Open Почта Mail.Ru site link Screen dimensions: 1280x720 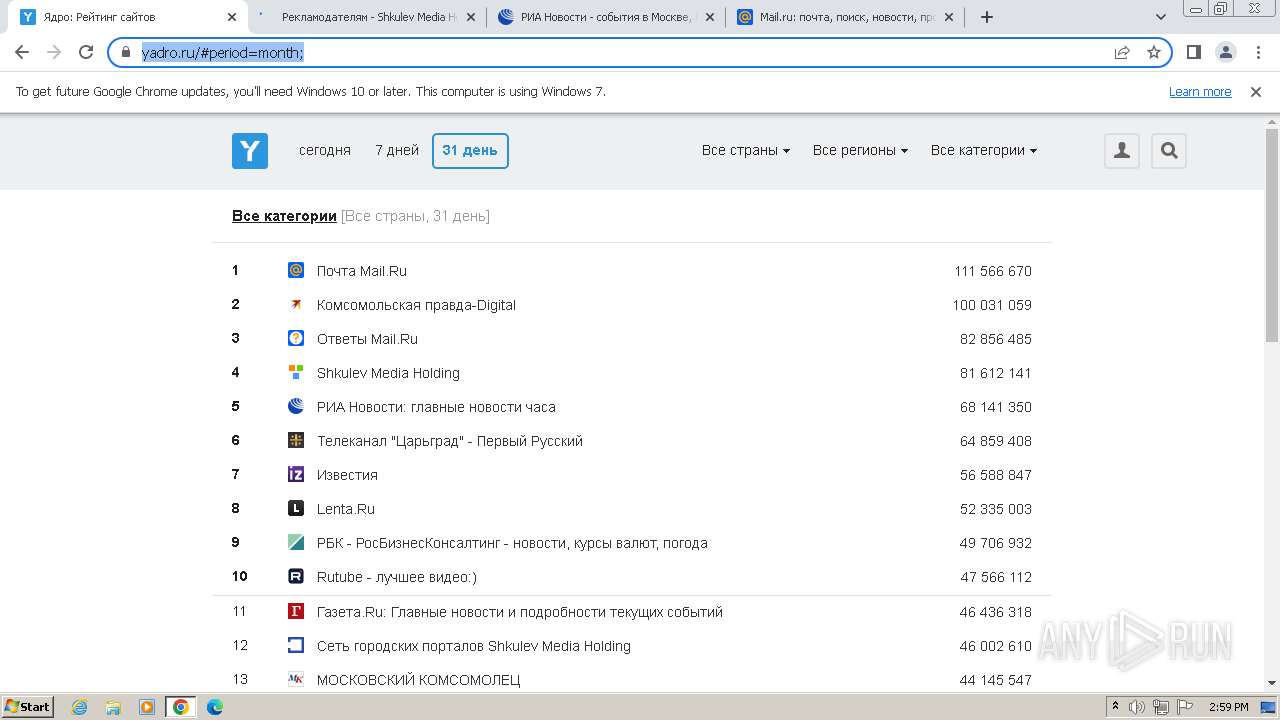pos(362,271)
